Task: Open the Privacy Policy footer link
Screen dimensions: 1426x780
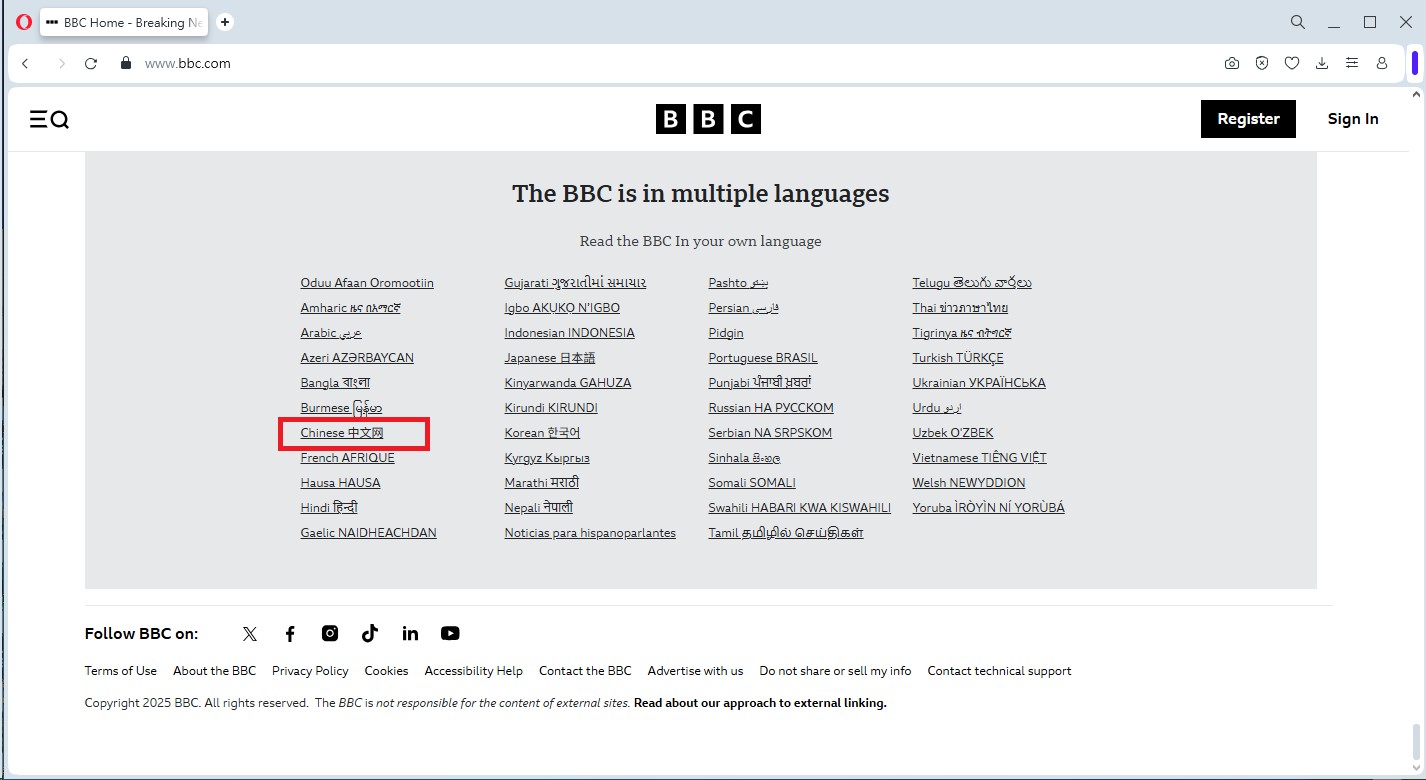Action: tap(310, 671)
